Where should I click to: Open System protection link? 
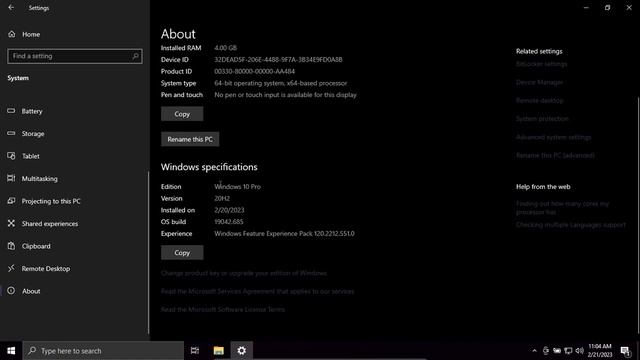coord(542,119)
